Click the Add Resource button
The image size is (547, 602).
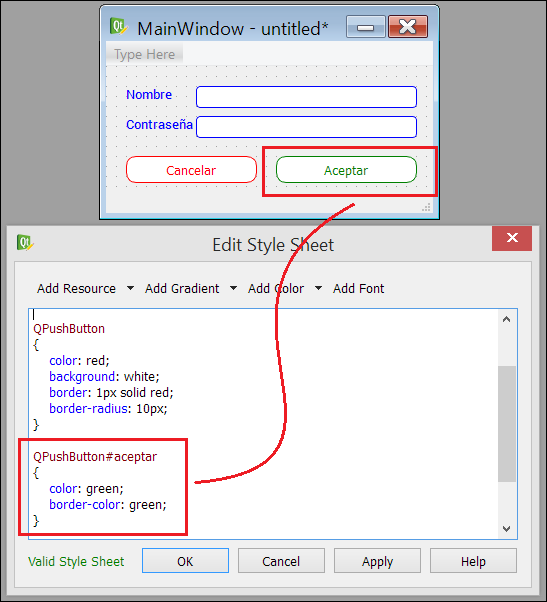point(76,288)
